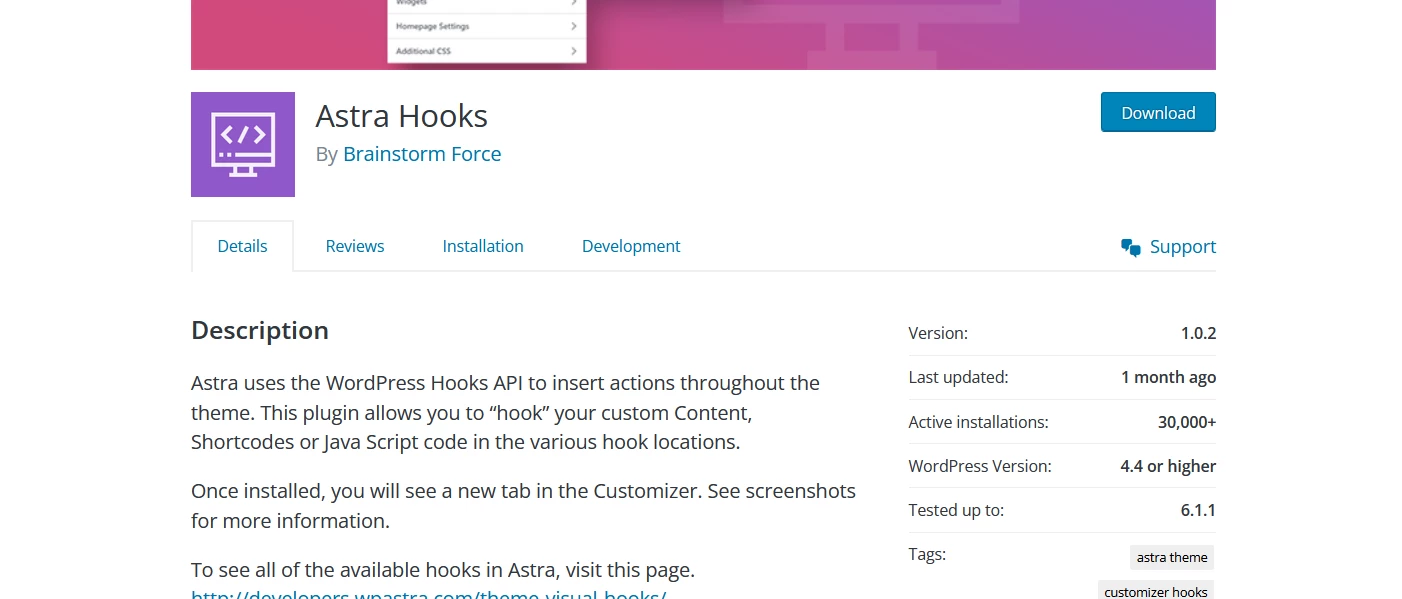Click the Last updated value 1 month ago
Screen dimensions: 1402x599
(1168, 377)
